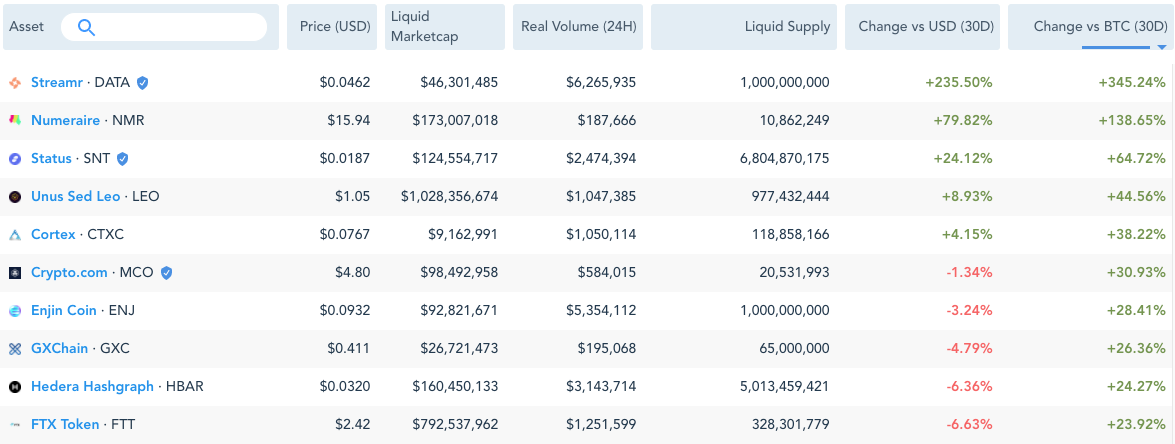Click the Crypto.com logo icon
The width and height of the screenshot is (1175, 444).
(15, 273)
